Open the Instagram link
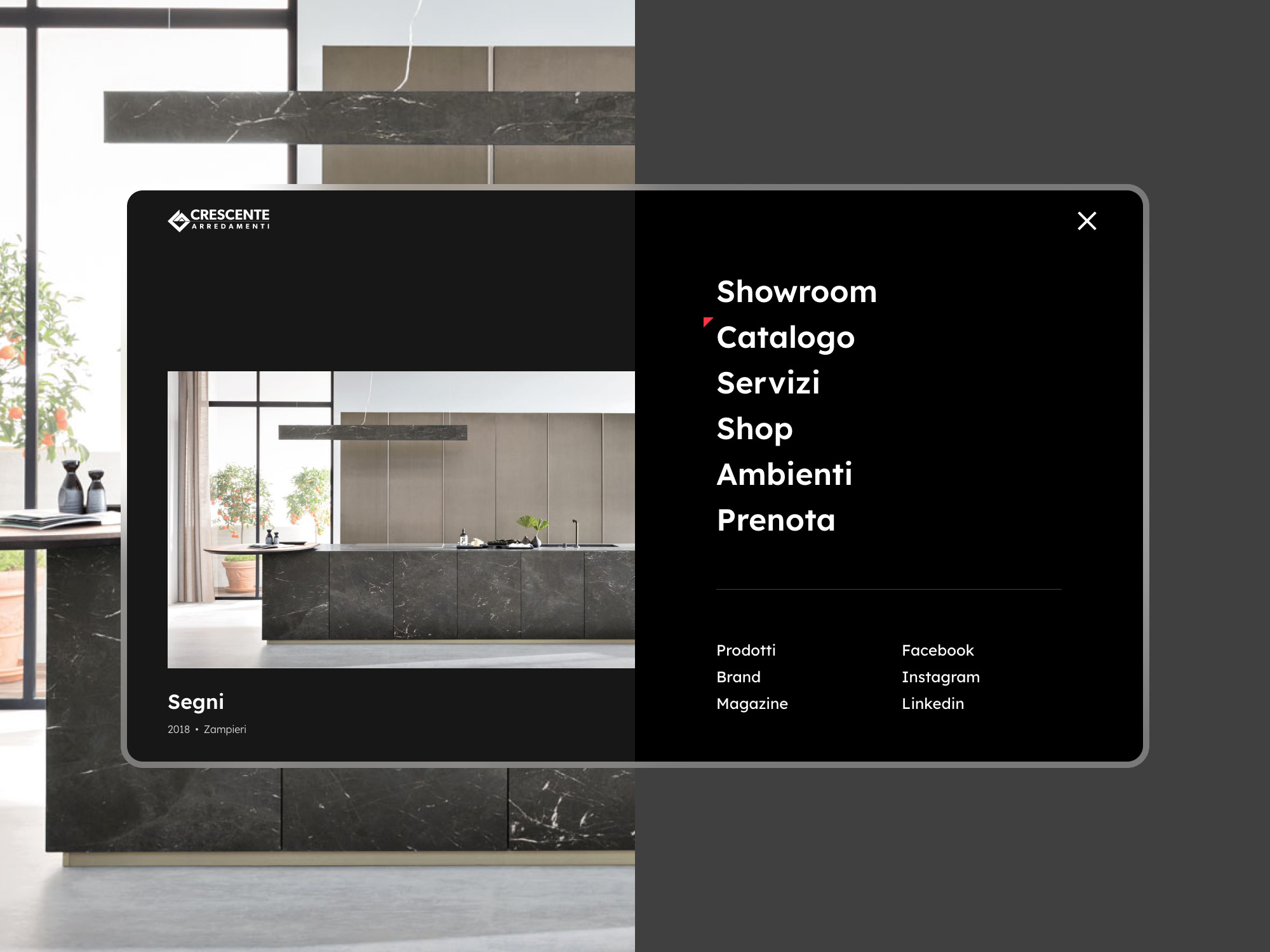The image size is (1270, 952). coord(940,677)
